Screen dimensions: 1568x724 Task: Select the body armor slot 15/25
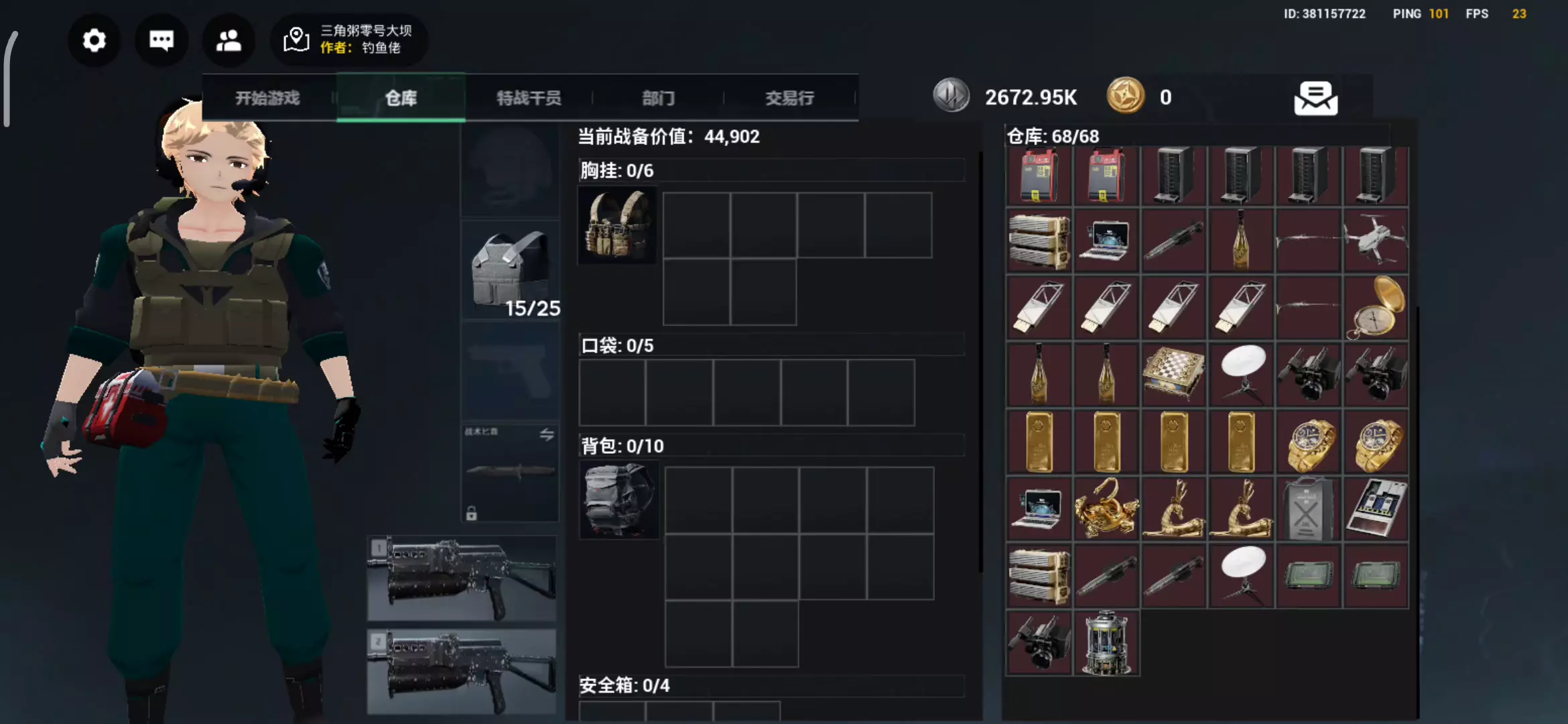[511, 270]
